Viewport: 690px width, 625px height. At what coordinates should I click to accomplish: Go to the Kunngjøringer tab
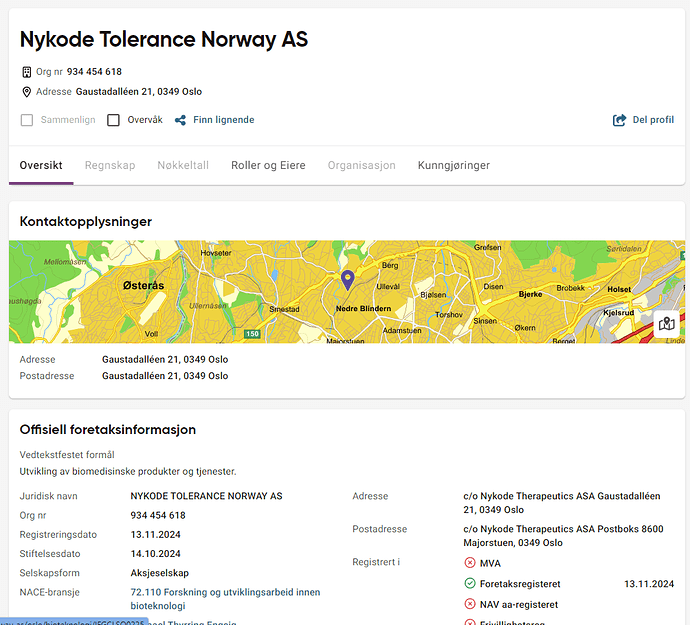click(454, 165)
